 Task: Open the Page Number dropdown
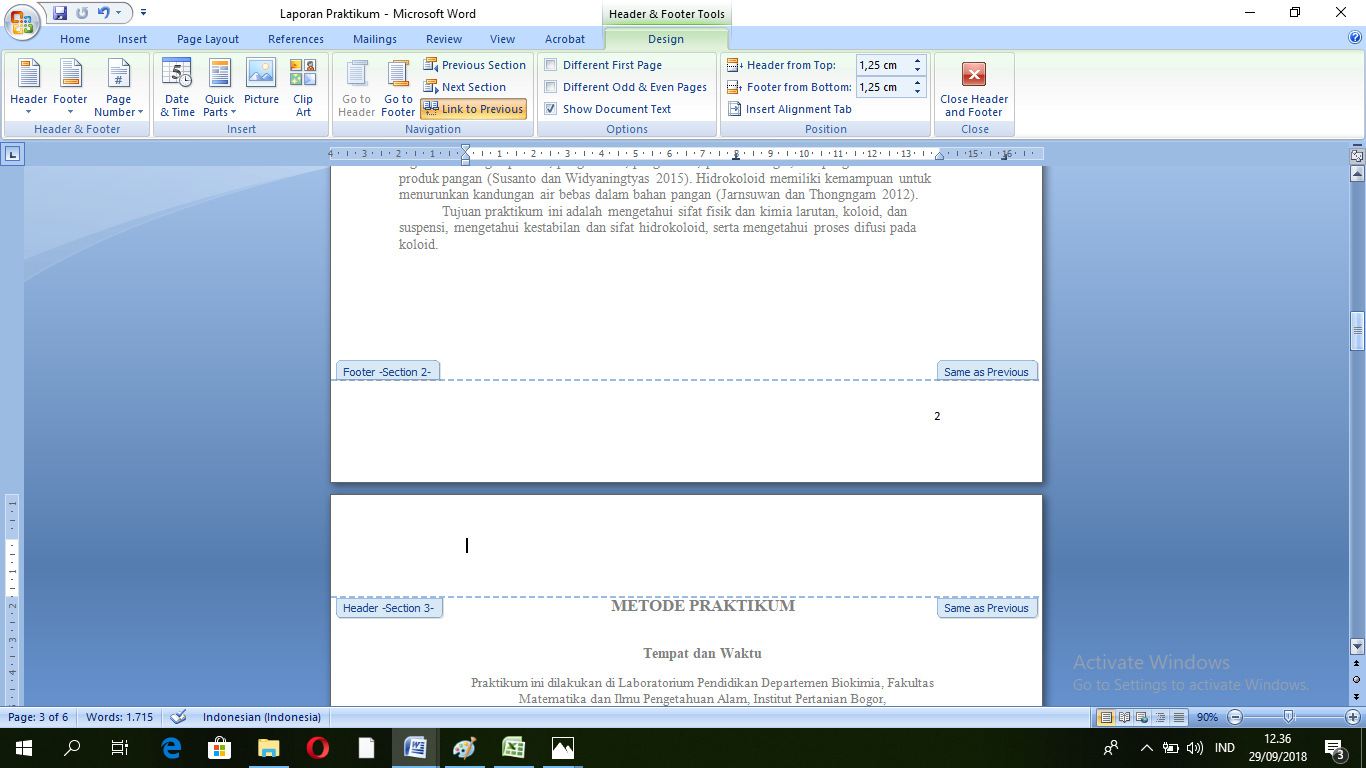[119, 88]
